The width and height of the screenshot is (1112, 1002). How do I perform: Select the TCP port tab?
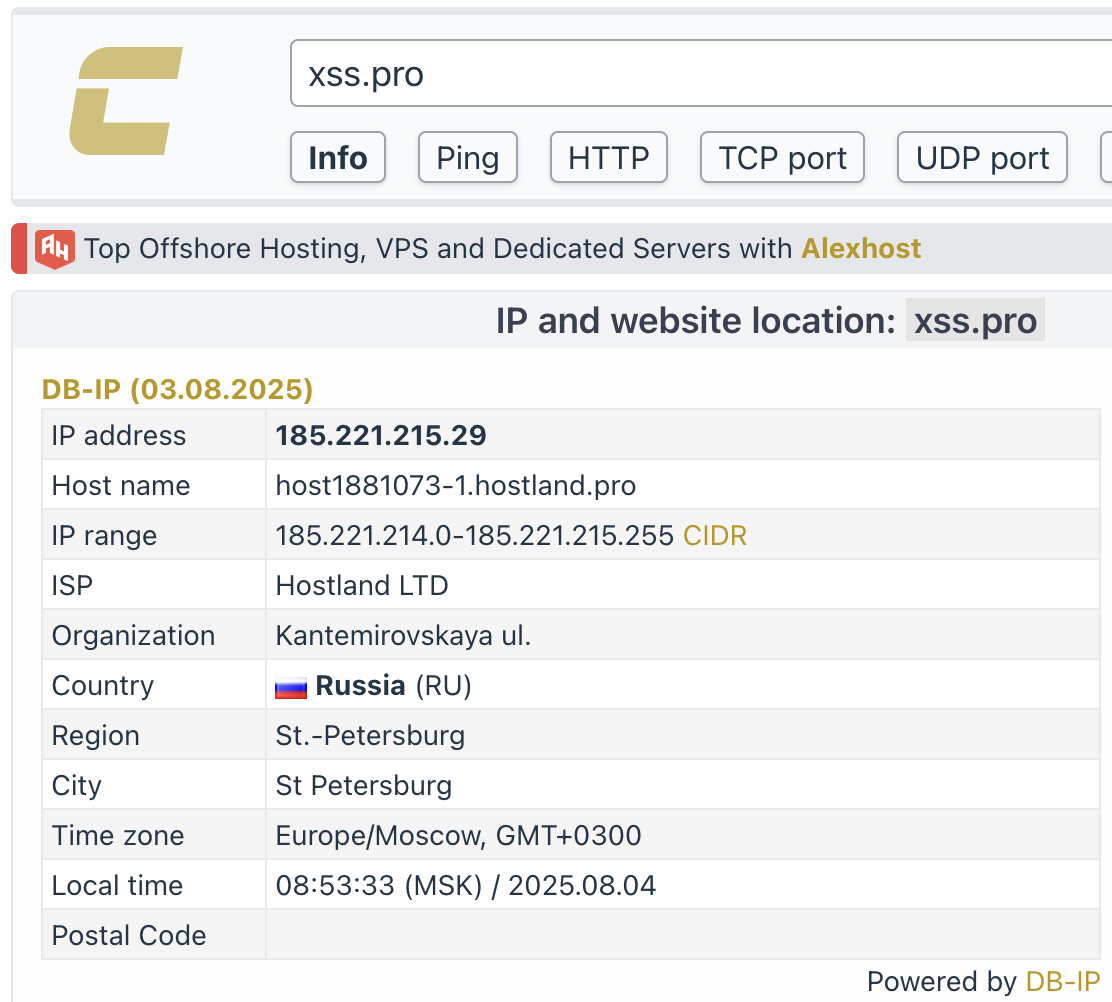click(x=782, y=158)
